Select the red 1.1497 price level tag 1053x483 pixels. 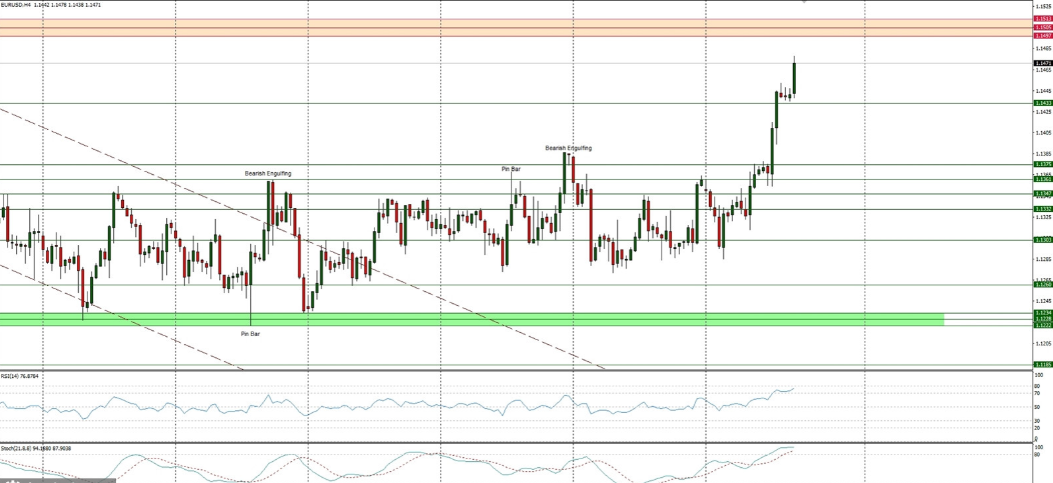click(1043, 35)
